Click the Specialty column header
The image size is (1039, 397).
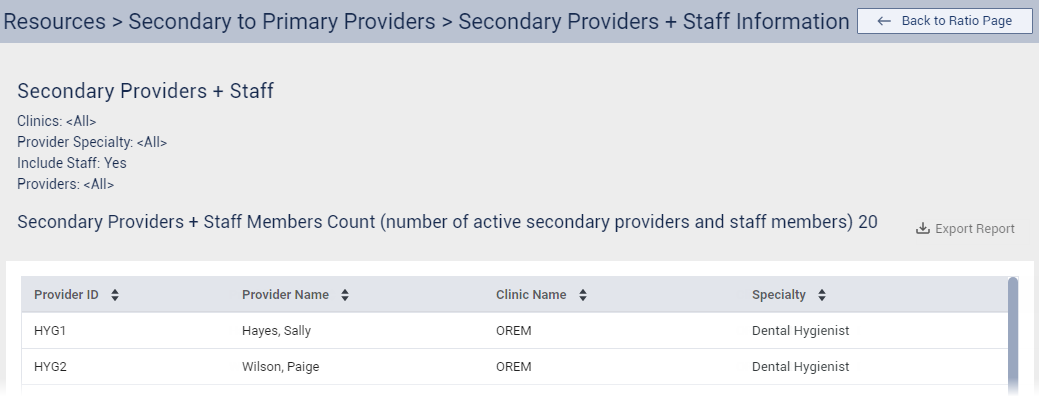coord(779,295)
